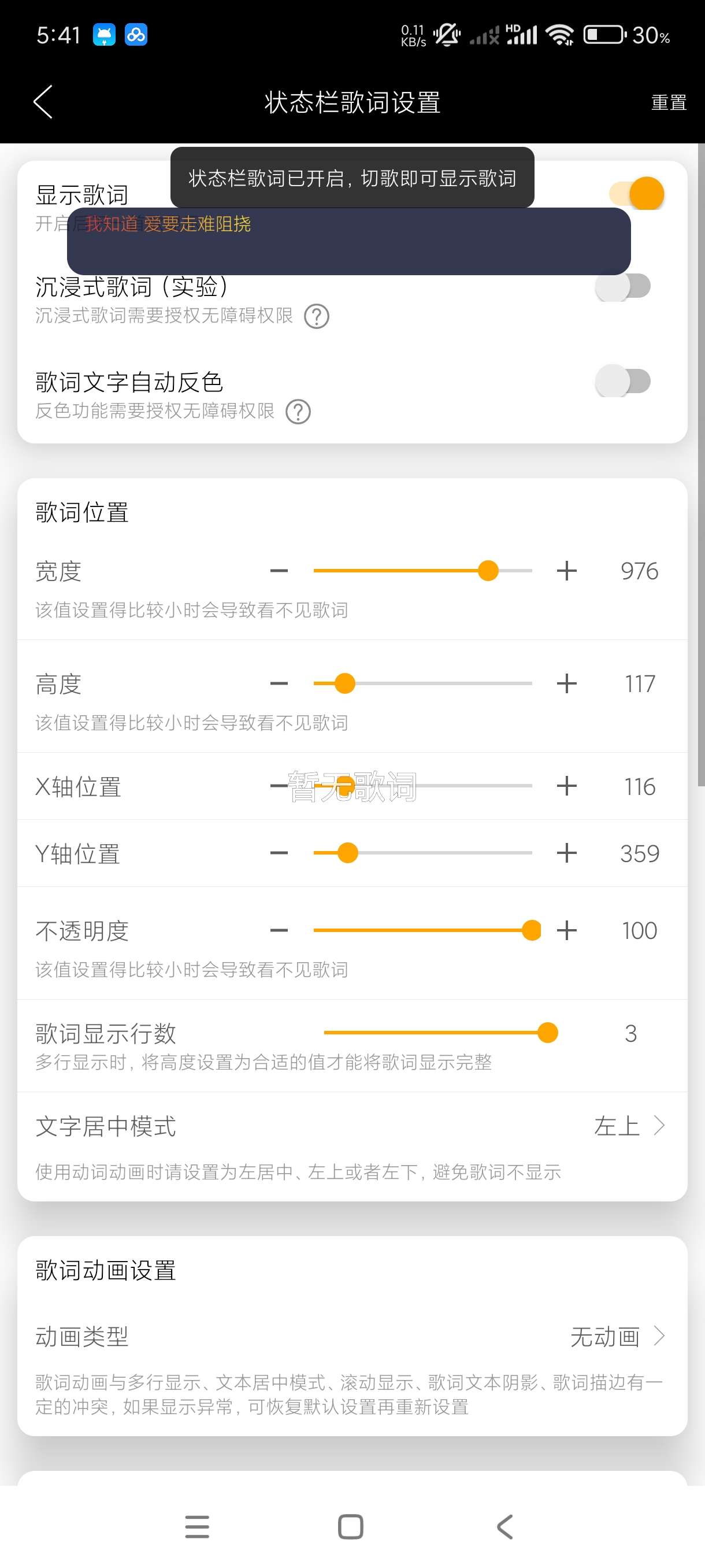The height and width of the screenshot is (1568, 705).
Task: Decrease Y-axis position with minus icon
Action: (x=279, y=853)
